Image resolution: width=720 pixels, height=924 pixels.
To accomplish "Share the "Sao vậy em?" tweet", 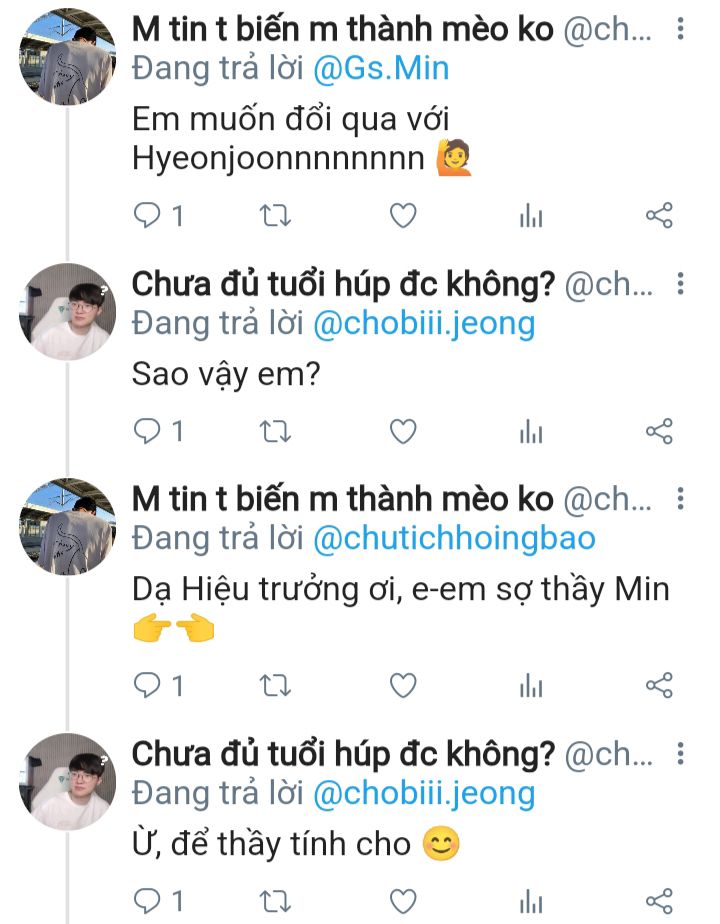I will click(659, 431).
